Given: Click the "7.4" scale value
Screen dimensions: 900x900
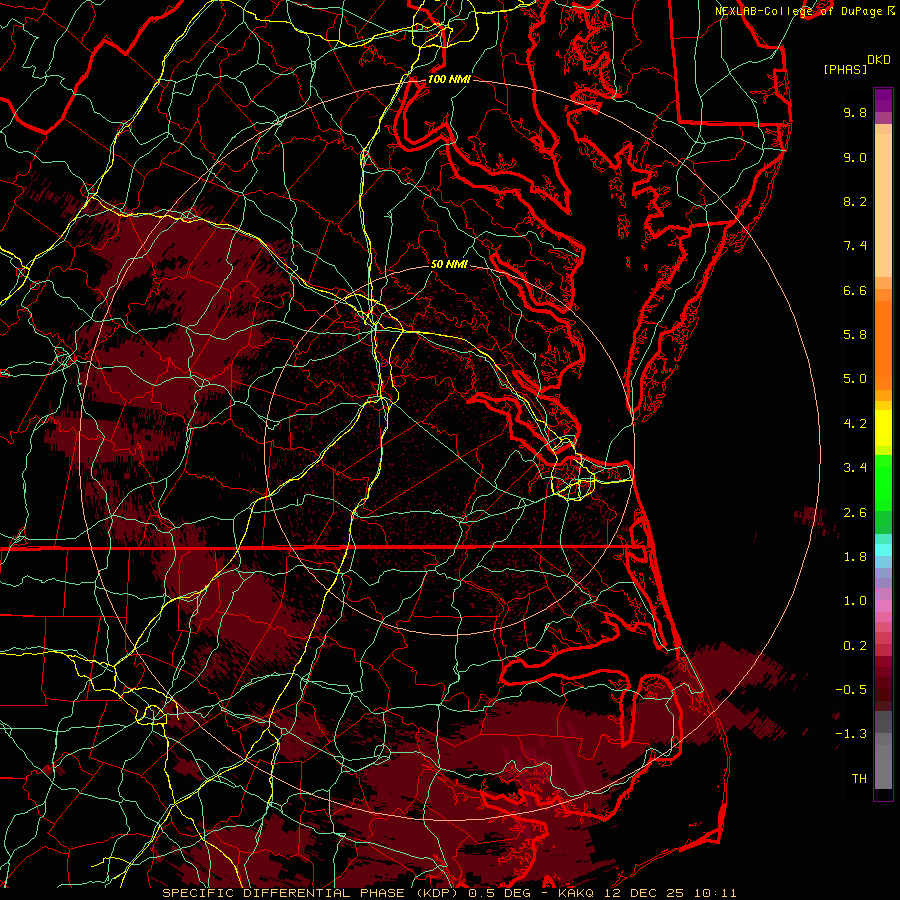Looking at the screenshot, I should click(x=855, y=246).
